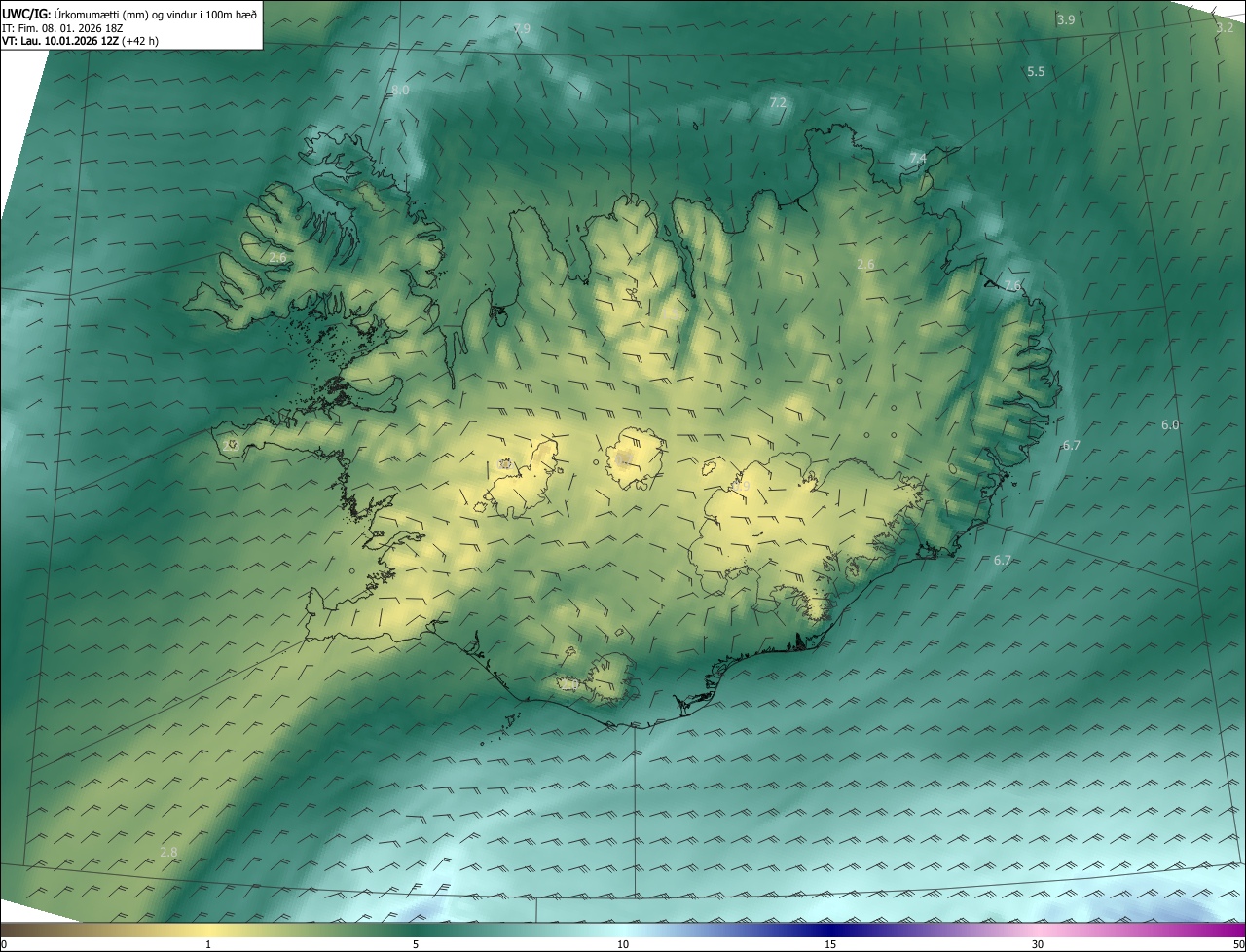Click the colorbar tick label 1
This screenshot has height=952, width=1246.
(x=208, y=944)
